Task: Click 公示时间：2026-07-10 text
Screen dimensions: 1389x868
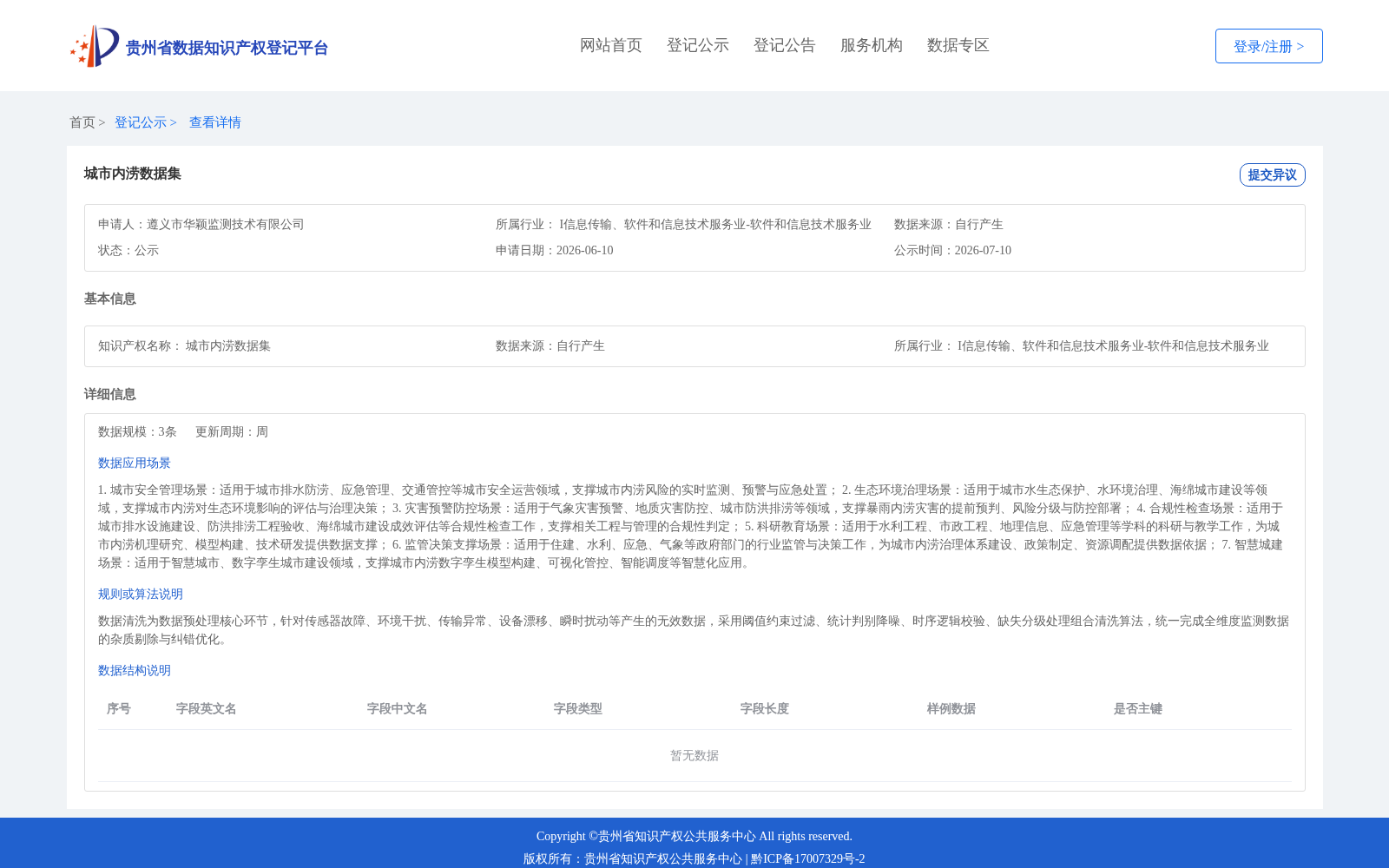Action: (x=952, y=250)
